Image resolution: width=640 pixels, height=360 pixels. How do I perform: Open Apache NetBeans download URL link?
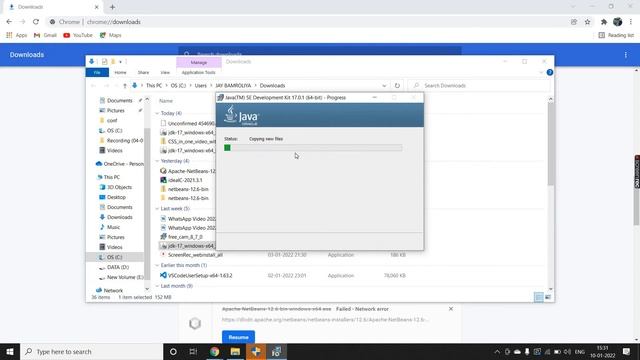point(325,320)
